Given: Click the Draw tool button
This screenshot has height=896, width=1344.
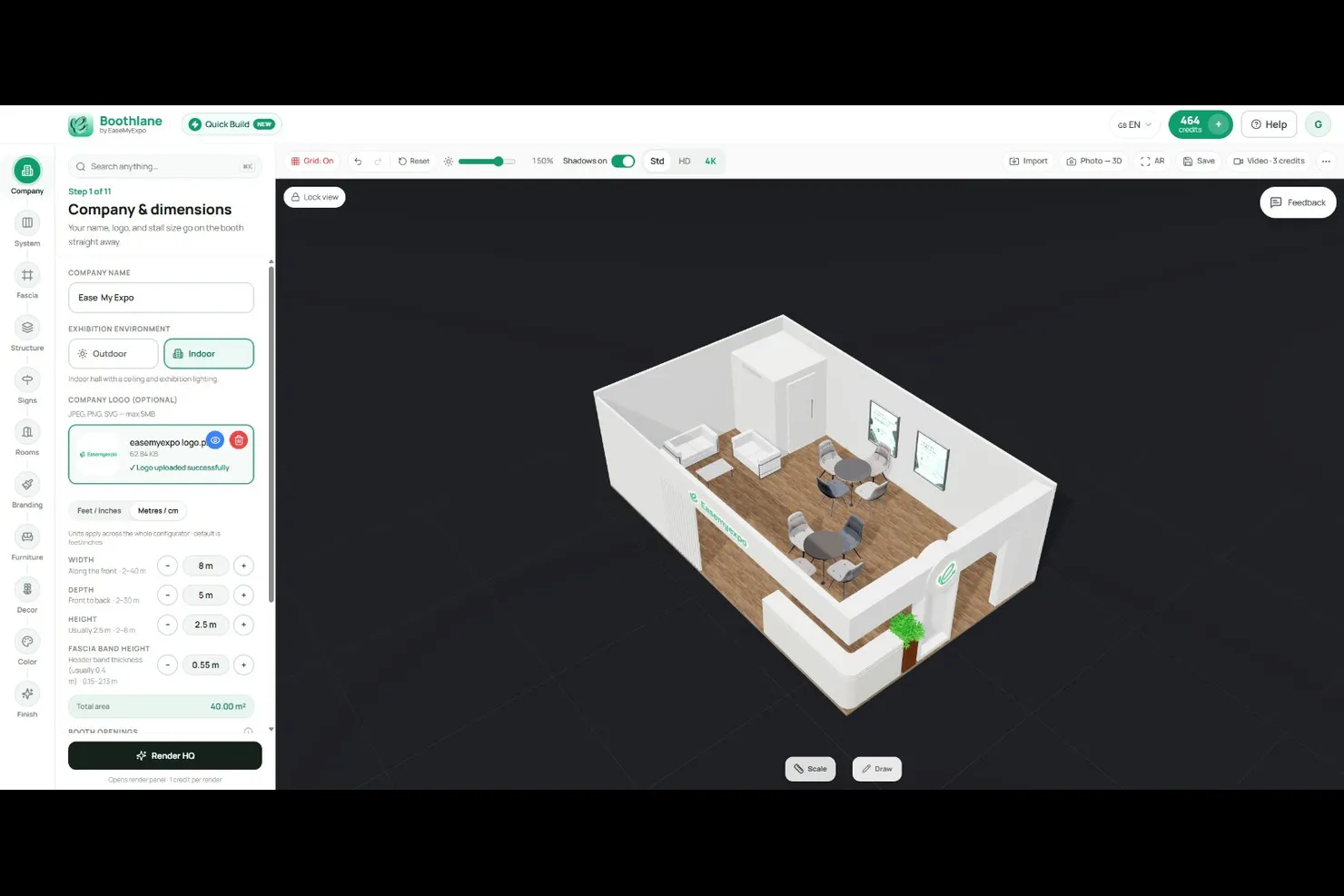Looking at the screenshot, I should [x=877, y=769].
